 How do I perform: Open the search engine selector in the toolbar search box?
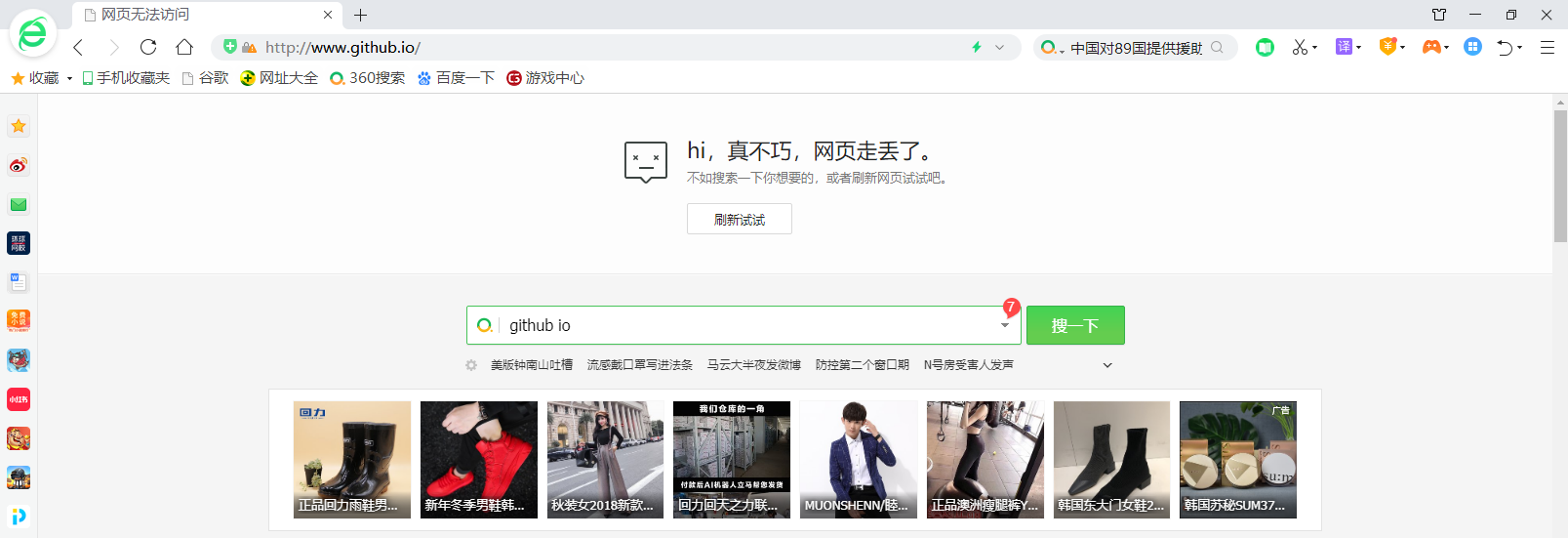point(1052,47)
